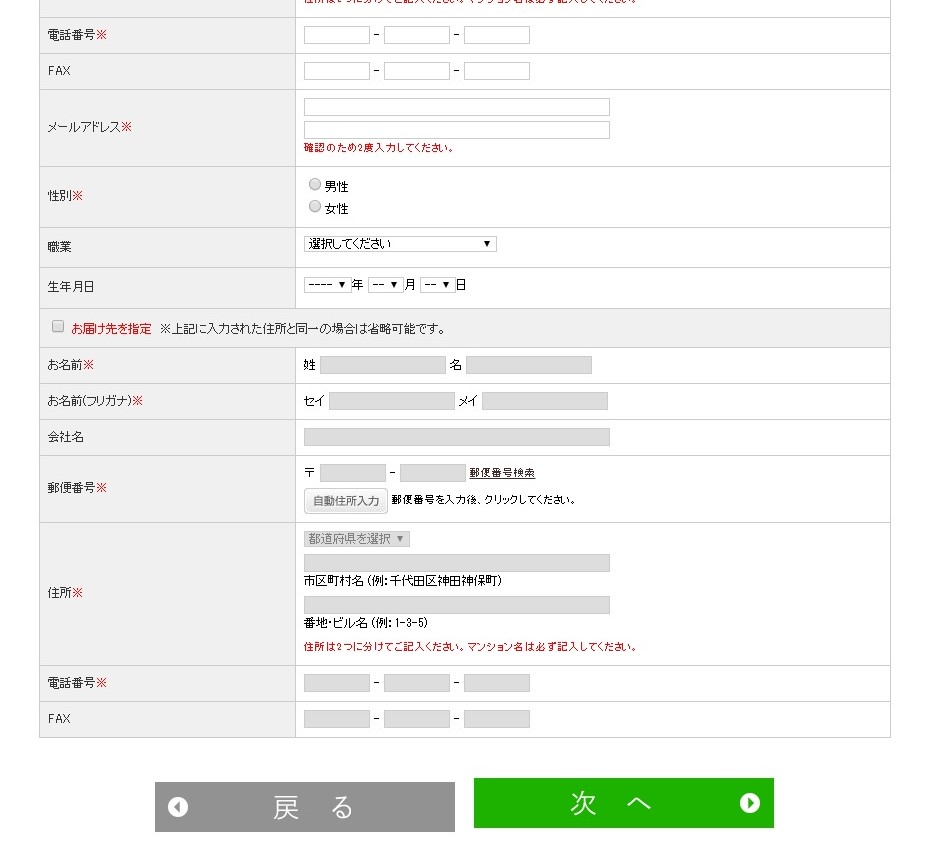Click the left arrow icon on 戻る button
Viewport: 927px width, 858px height.
click(178, 807)
